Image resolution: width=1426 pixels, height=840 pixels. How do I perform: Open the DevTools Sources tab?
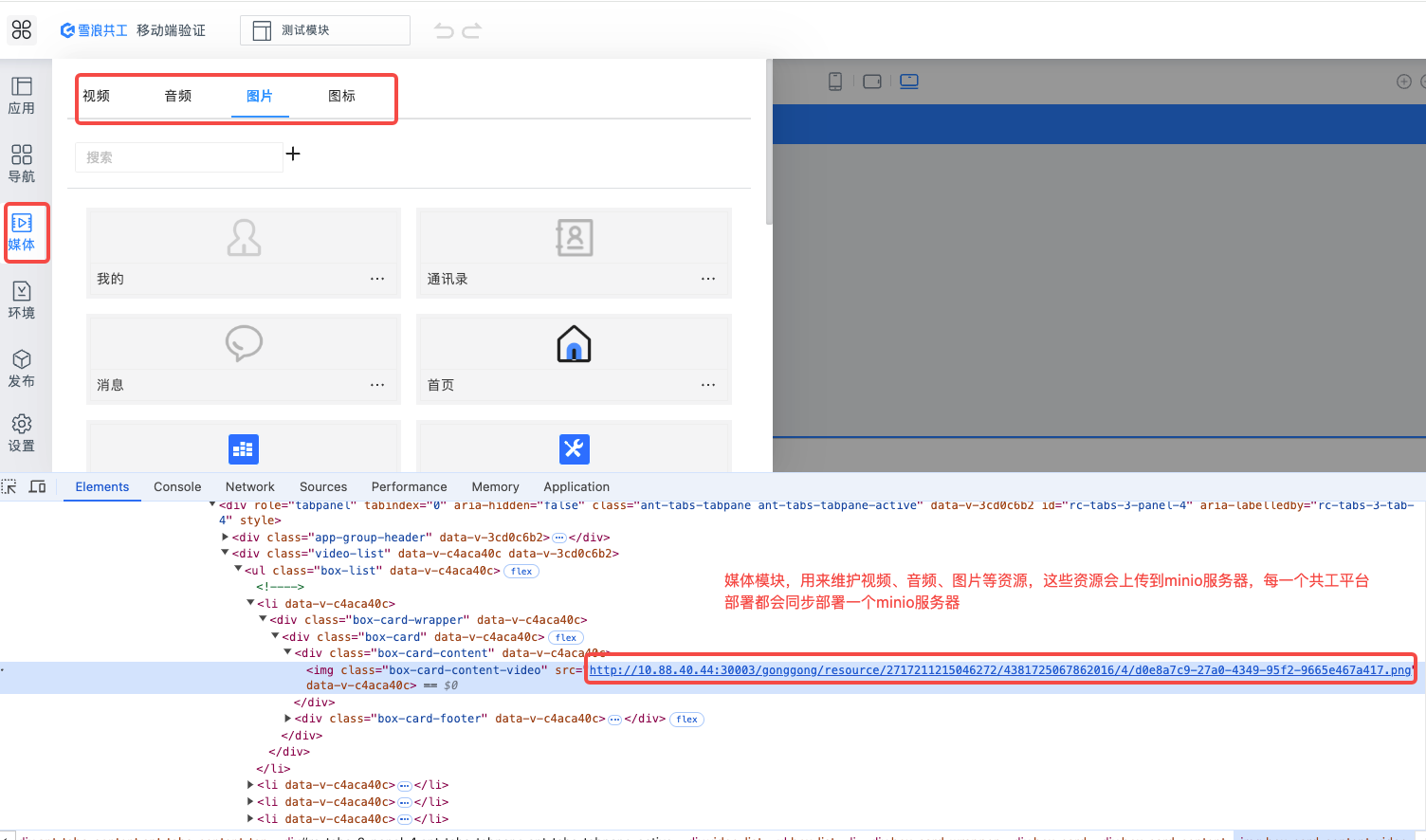pyautogui.click(x=323, y=487)
